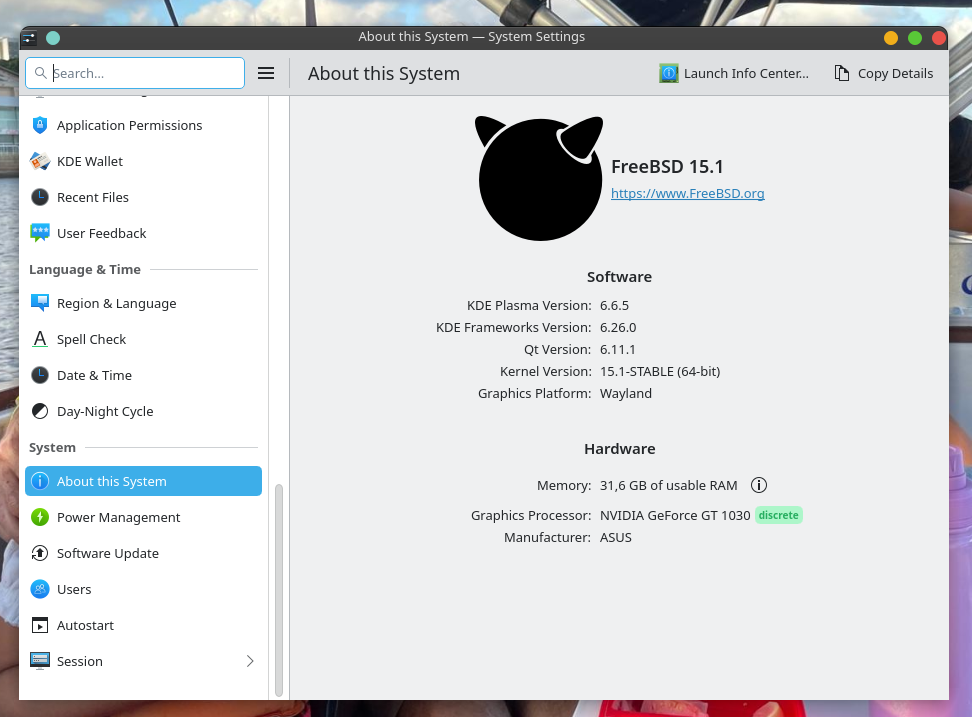Click the FreeBSD daemon logo
Viewport: 972px width, 717px height.
(x=539, y=178)
